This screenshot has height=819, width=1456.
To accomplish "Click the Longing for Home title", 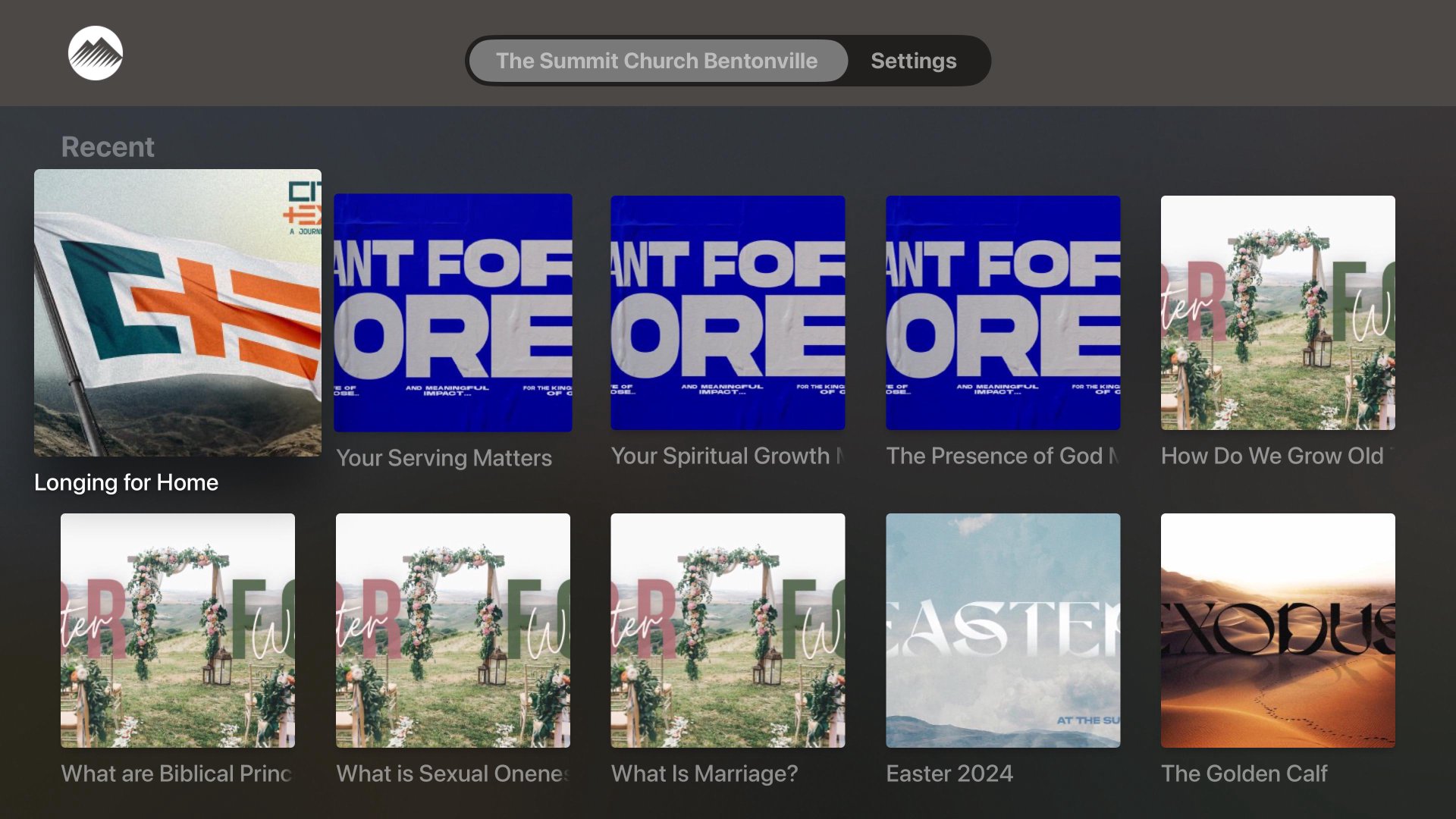I will 126,482.
